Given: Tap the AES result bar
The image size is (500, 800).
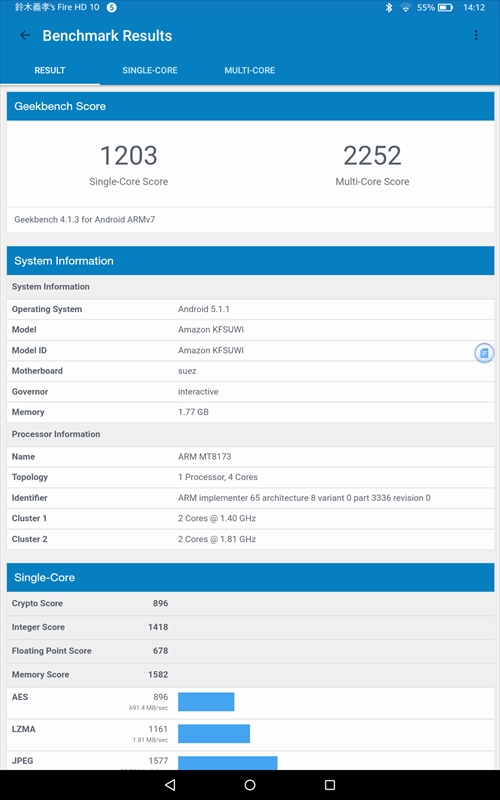Looking at the screenshot, I should tap(206, 702).
